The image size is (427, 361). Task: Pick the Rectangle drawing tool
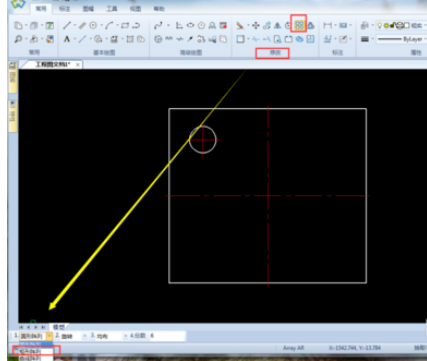click(x=125, y=25)
